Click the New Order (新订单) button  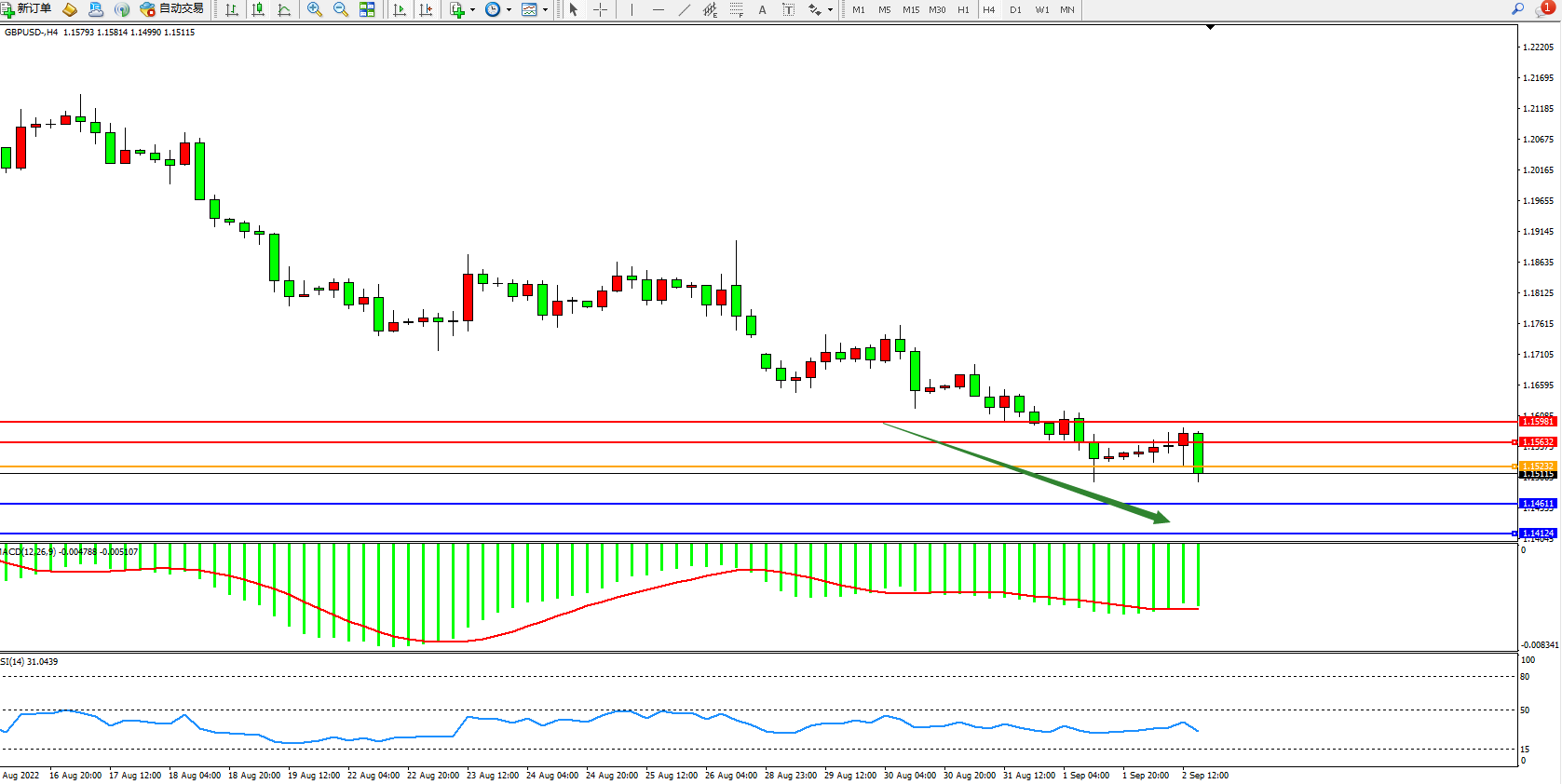26,9
